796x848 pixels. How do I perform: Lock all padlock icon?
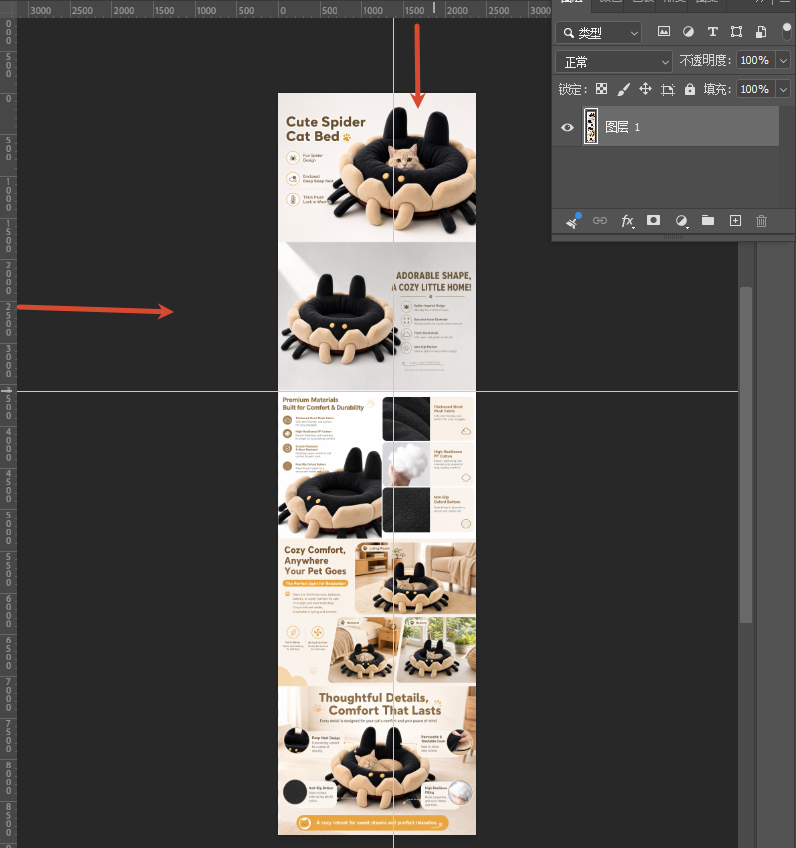click(689, 89)
